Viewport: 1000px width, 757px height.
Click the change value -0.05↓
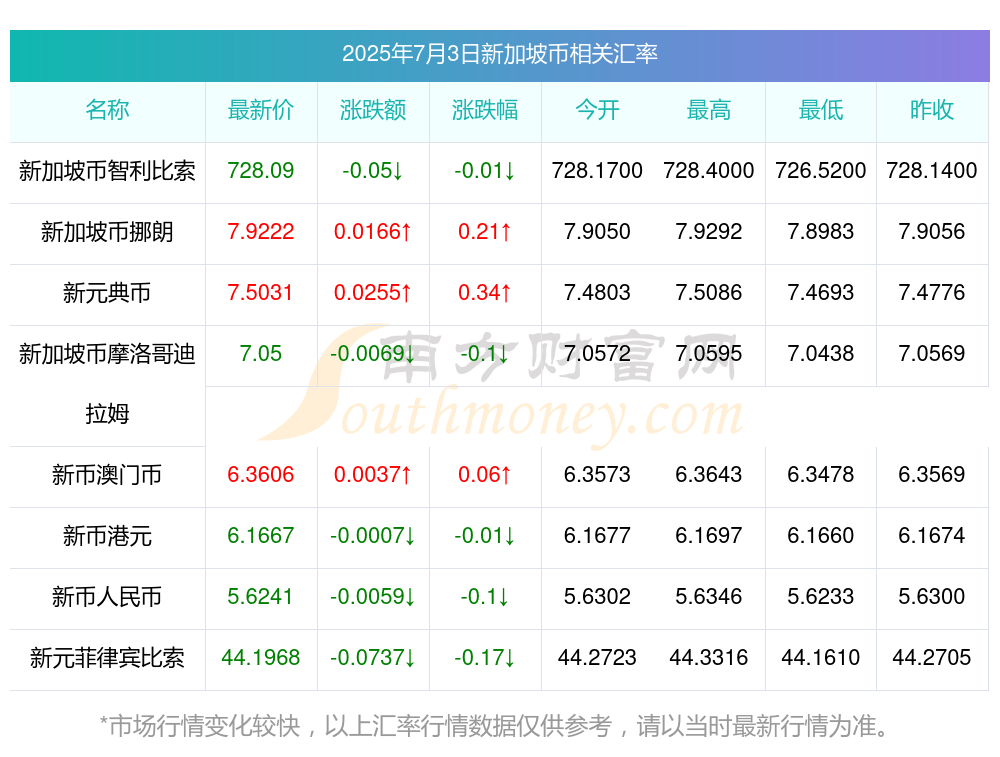372,171
